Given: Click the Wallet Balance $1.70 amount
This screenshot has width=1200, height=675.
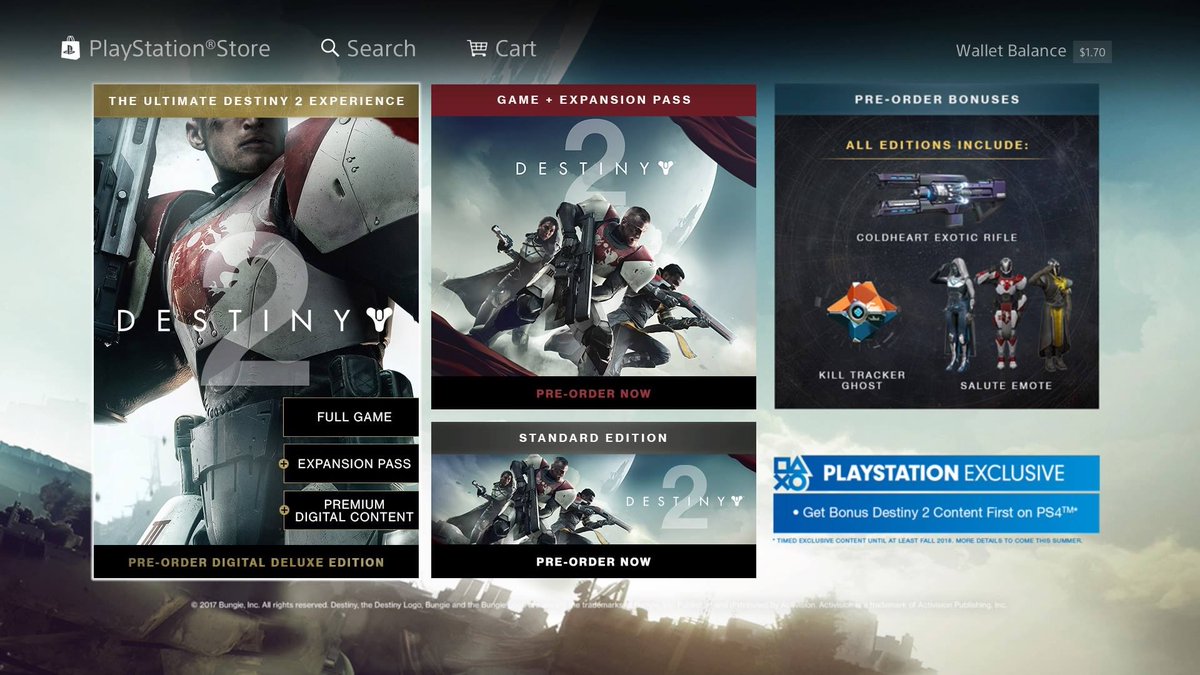Looking at the screenshot, I should [x=1092, y=52].
